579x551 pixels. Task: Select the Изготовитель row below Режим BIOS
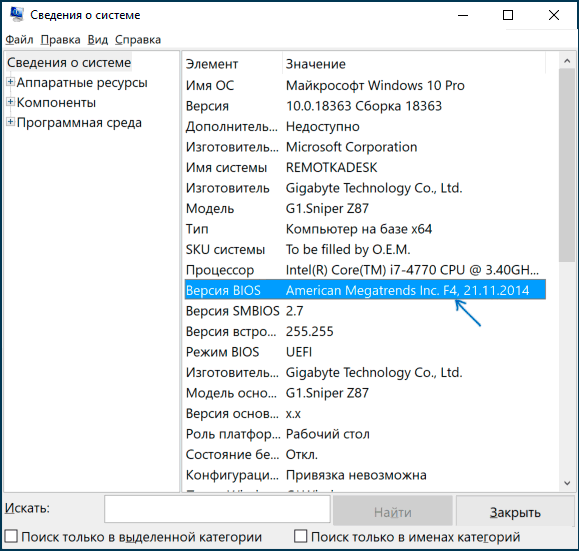tap(365, 372)
